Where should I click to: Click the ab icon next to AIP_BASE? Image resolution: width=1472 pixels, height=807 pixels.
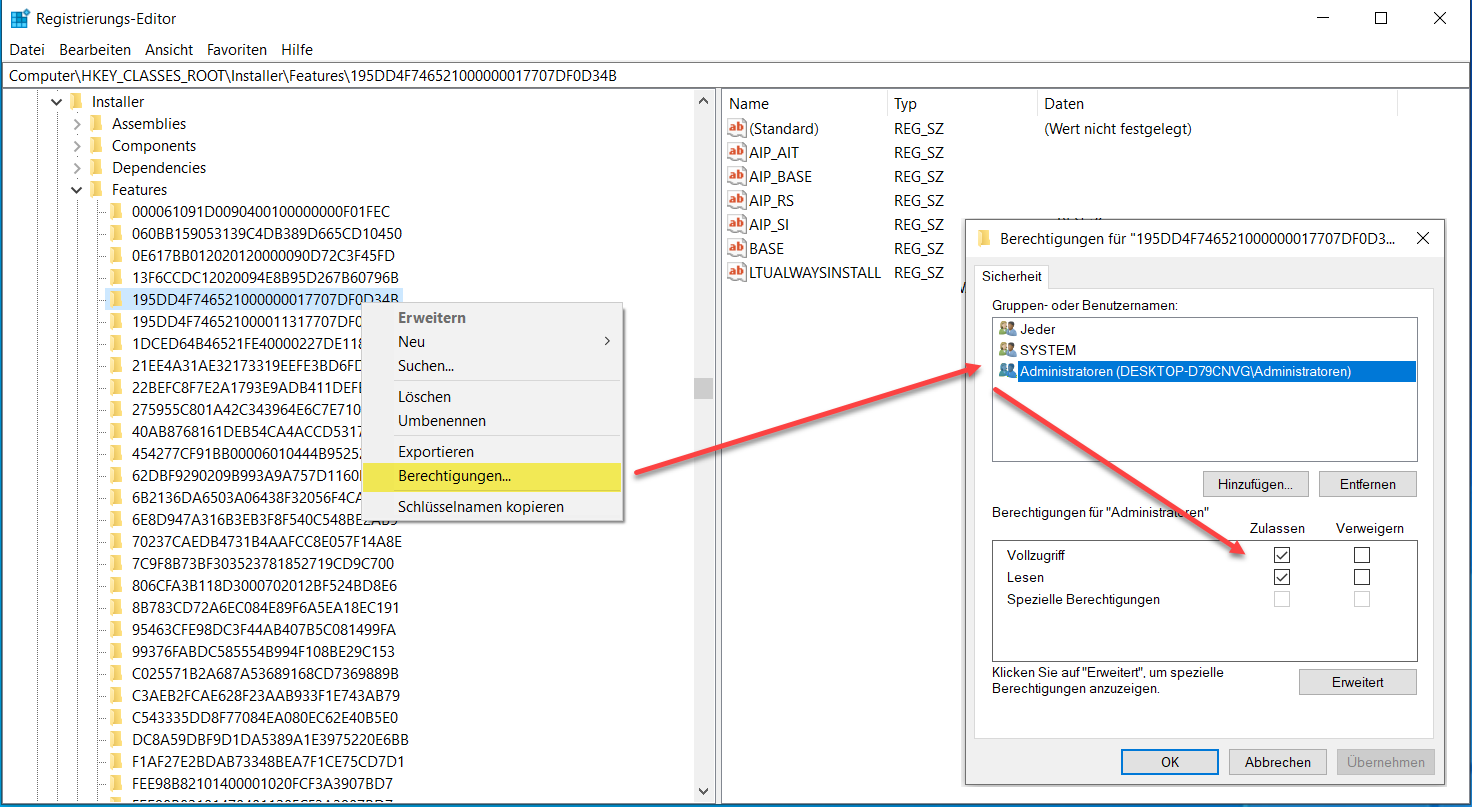(735, 176)
